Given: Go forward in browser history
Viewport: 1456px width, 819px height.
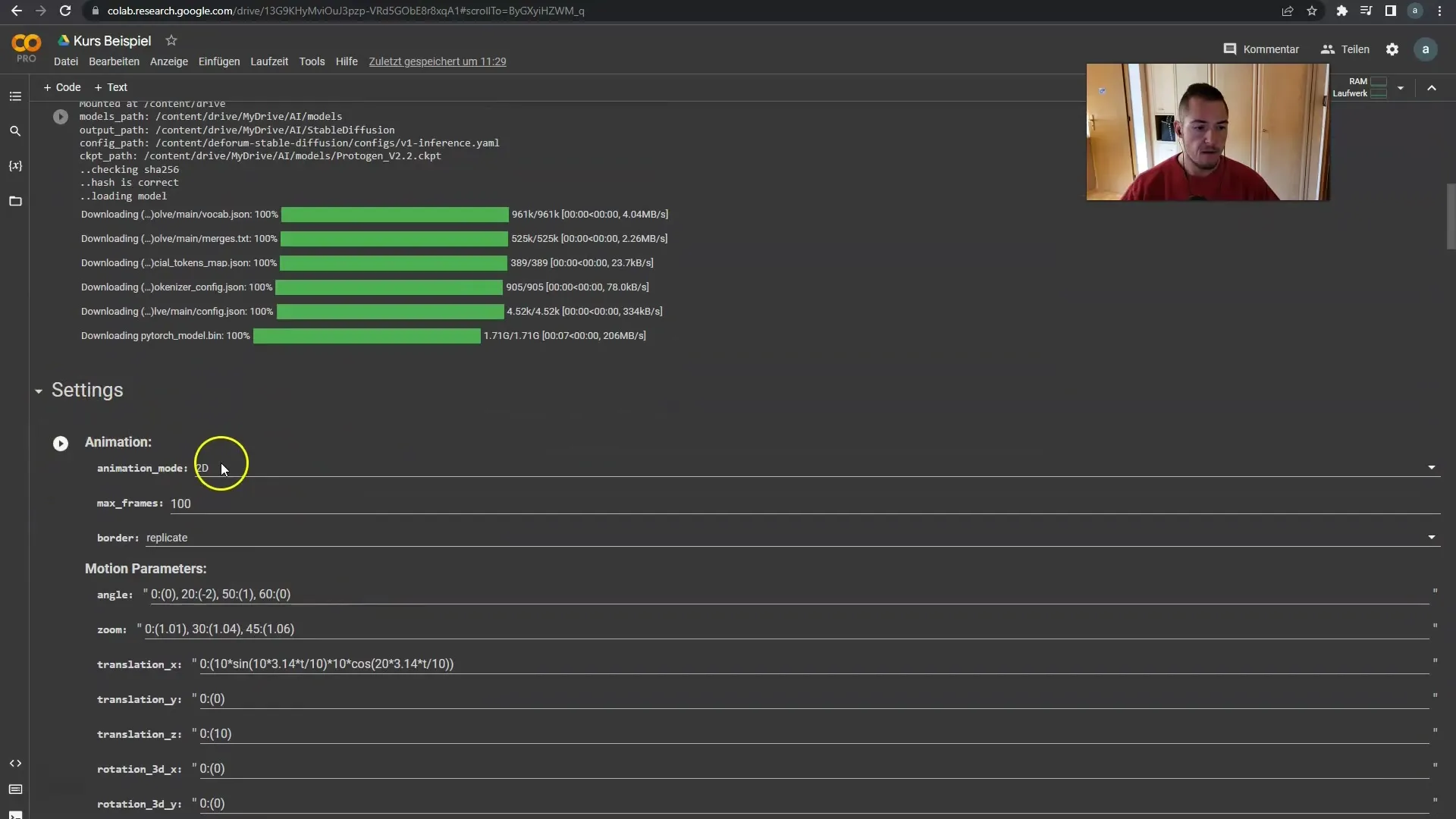Looking at the screenshot, I should point(41,11).
